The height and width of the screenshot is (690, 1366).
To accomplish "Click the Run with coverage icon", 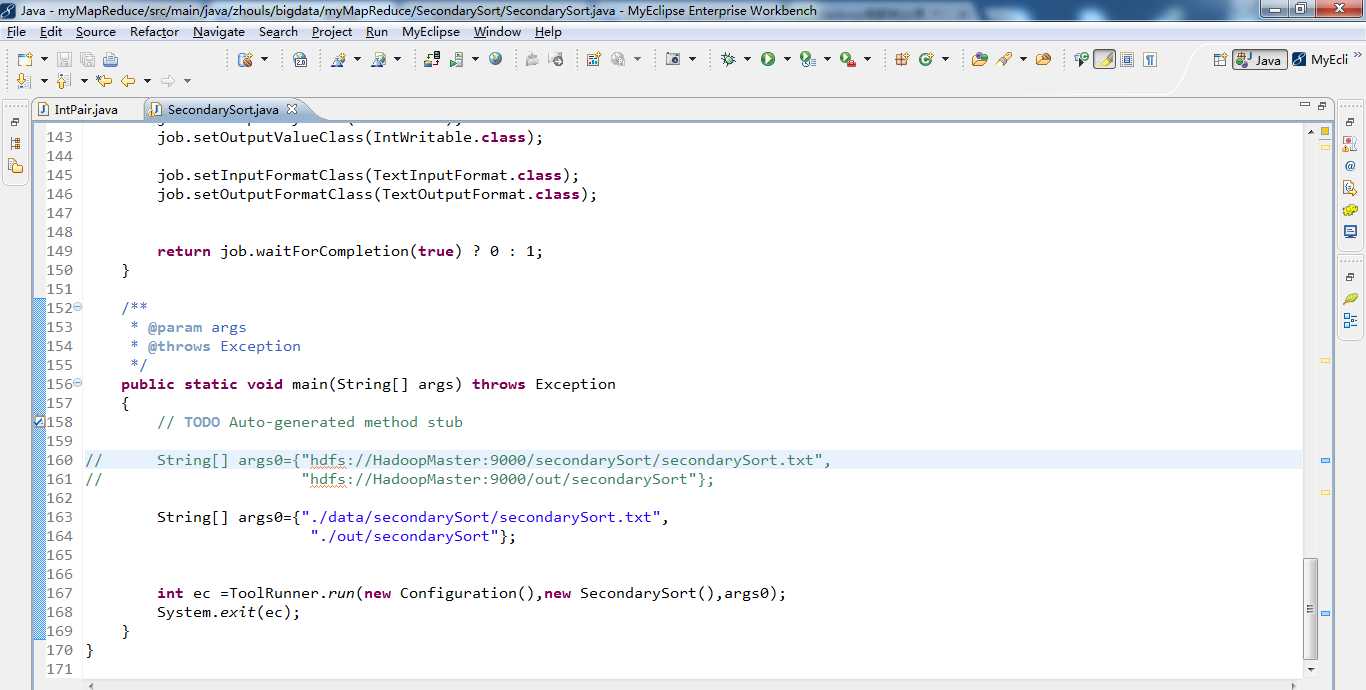I will click(807, 59).
